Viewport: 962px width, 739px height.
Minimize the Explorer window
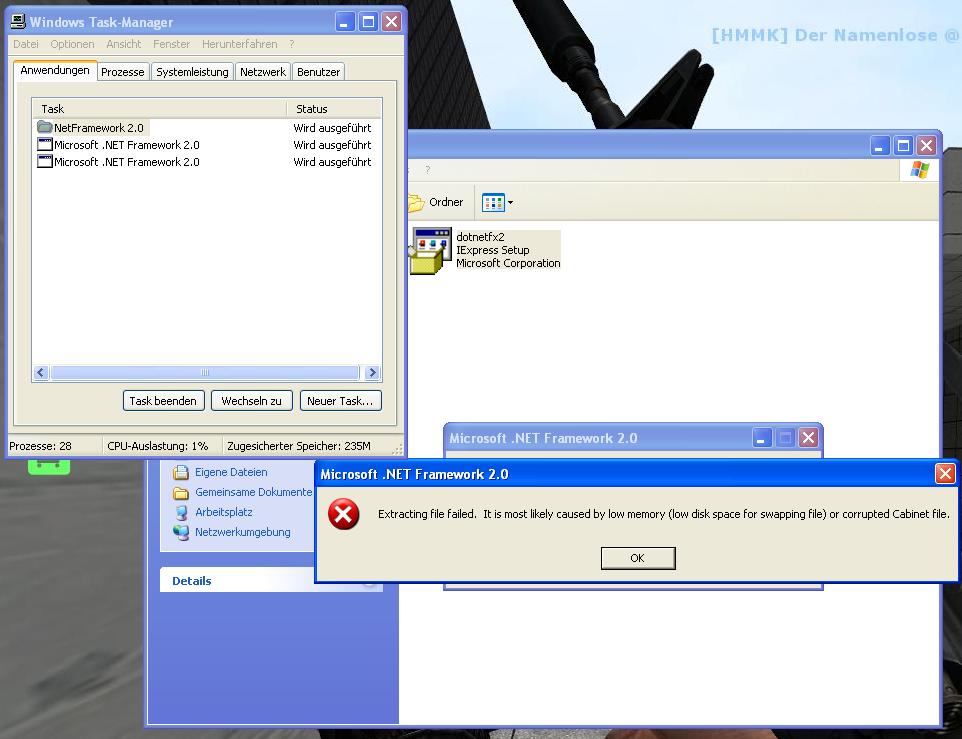coord(880,145)
